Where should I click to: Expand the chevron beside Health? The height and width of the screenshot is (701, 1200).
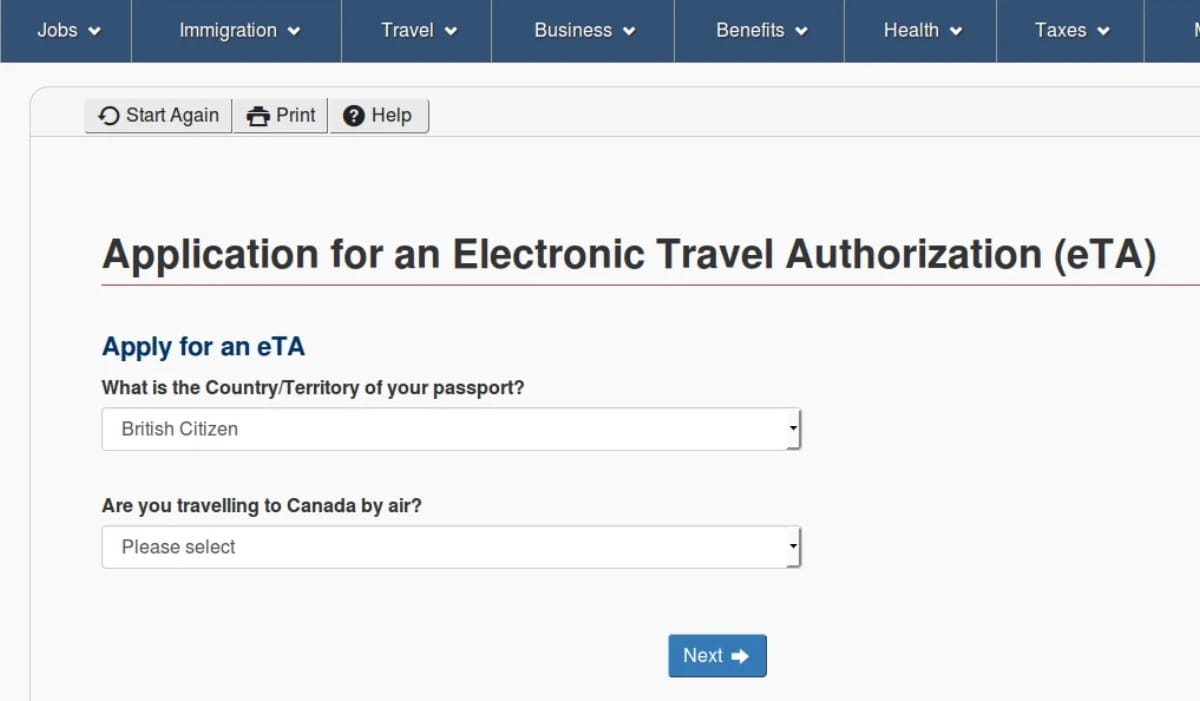(956, 31)
